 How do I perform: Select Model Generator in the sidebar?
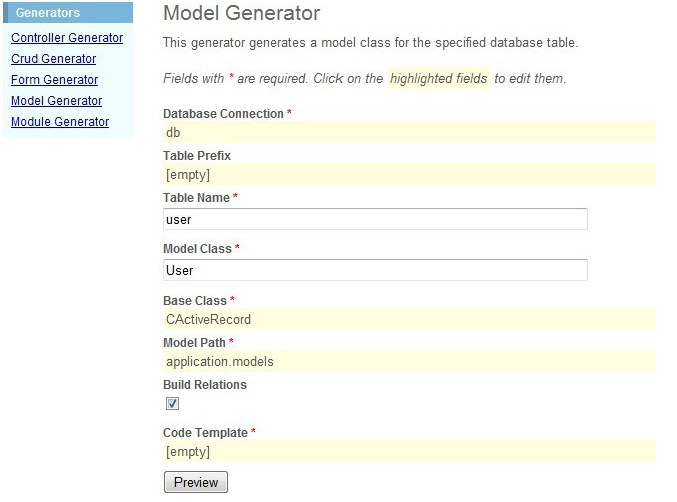point(56,101)
